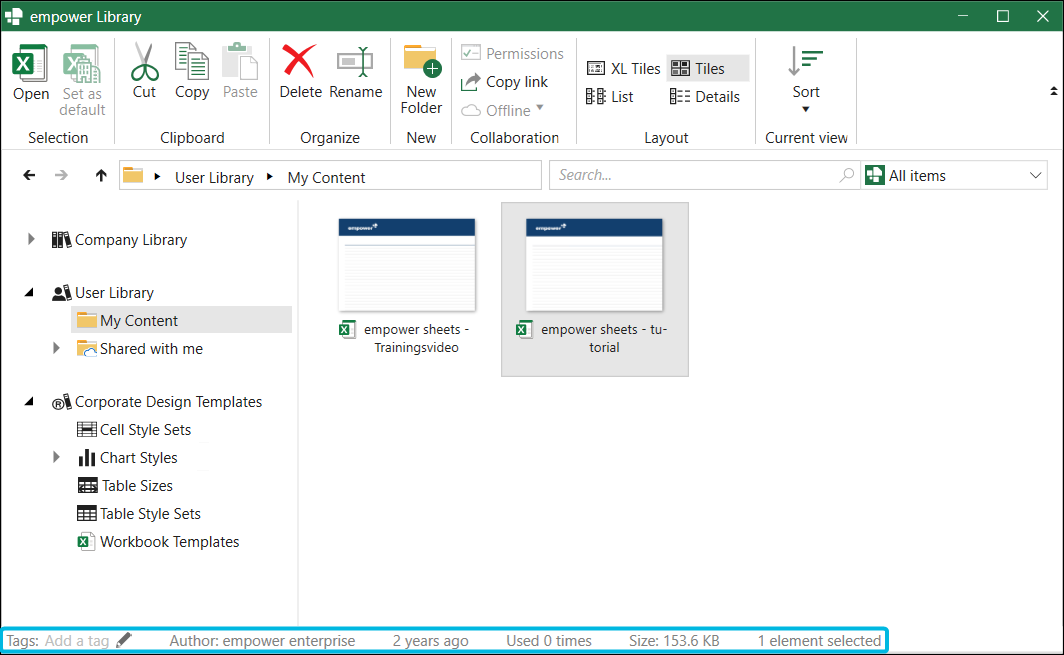Expand the Shared with me node
The height and width of the screenshot is (655, 1064).
click(x=56, y=348)
